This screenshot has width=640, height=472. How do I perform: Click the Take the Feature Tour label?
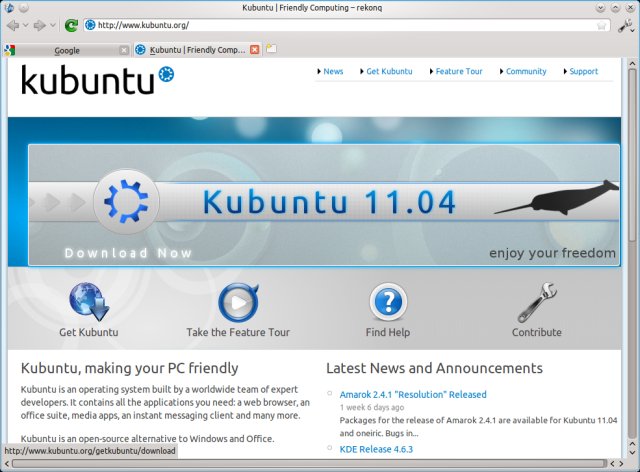[238, 332]
